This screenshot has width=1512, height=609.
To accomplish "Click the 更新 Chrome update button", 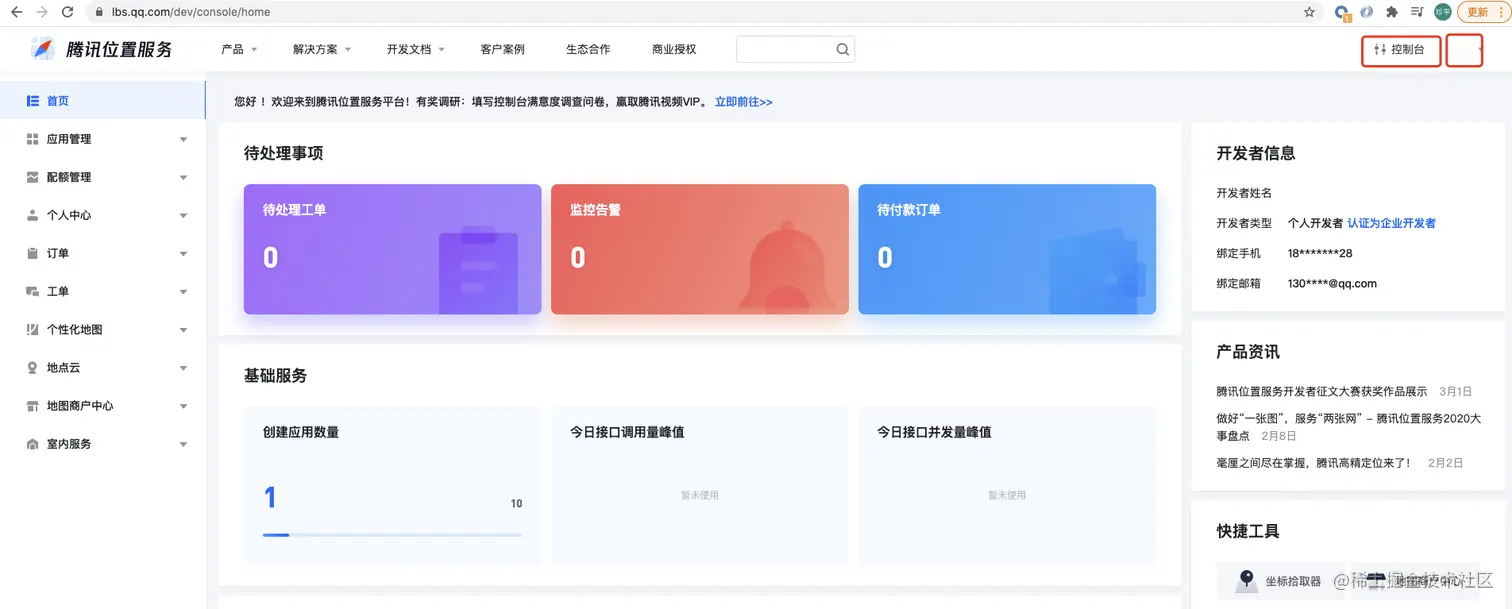I will 1477,12.
